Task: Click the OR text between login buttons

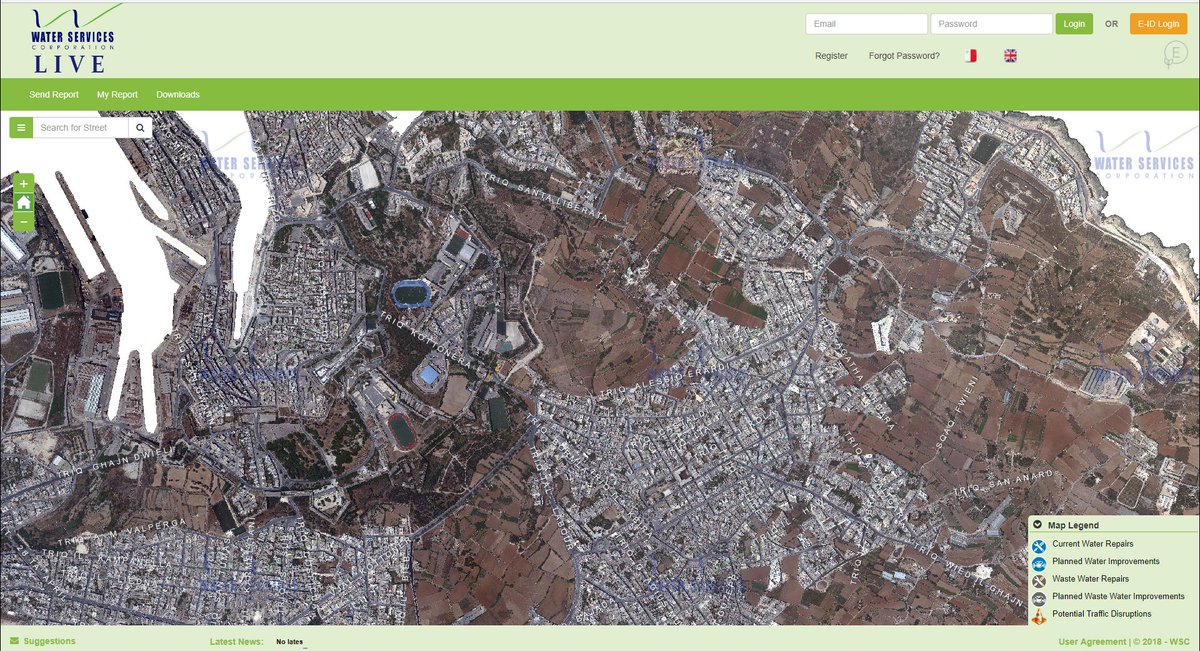Action: [1111, 24]
